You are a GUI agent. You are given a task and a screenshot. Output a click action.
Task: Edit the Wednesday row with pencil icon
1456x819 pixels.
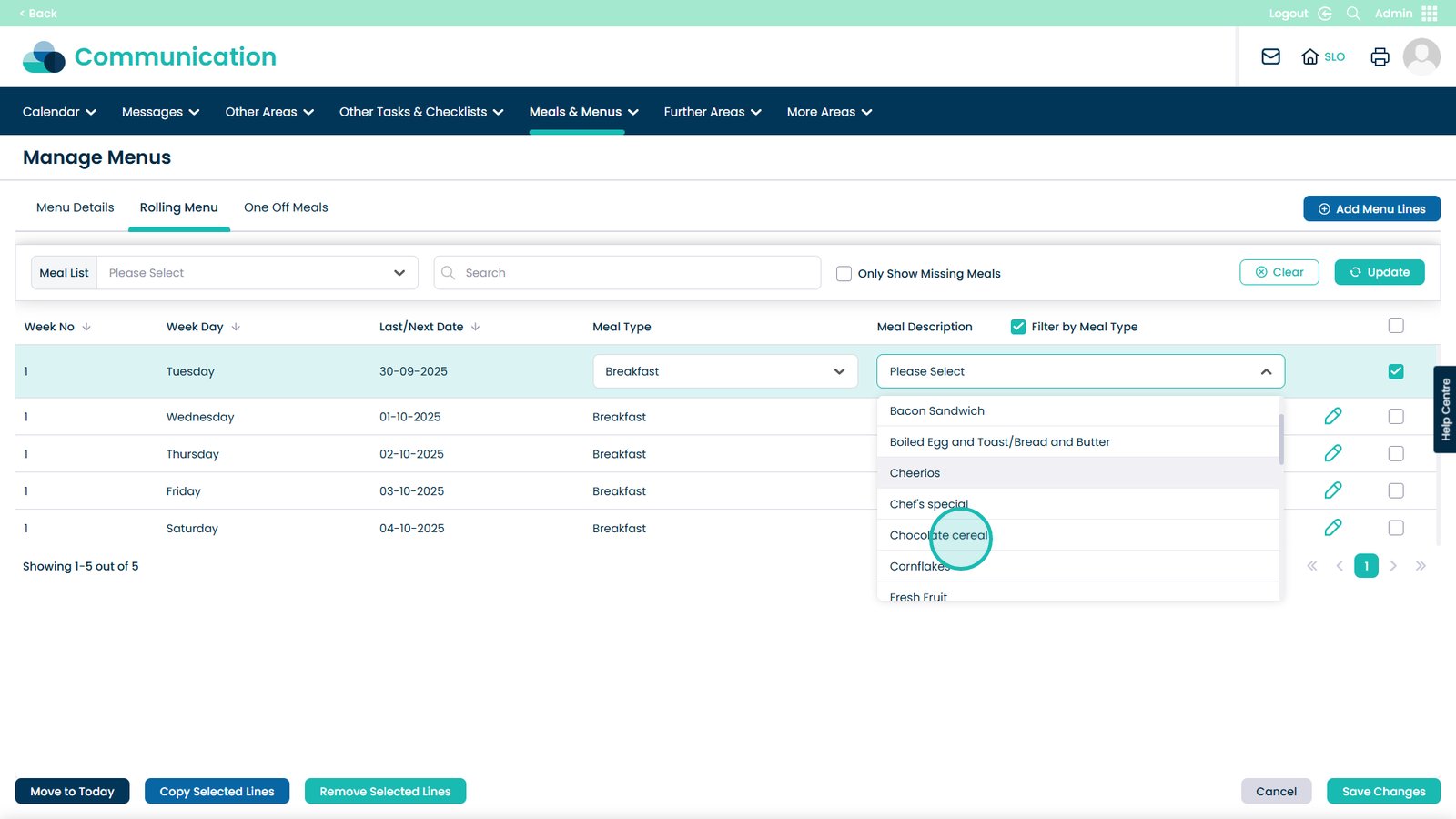[x=1333, y=416]
